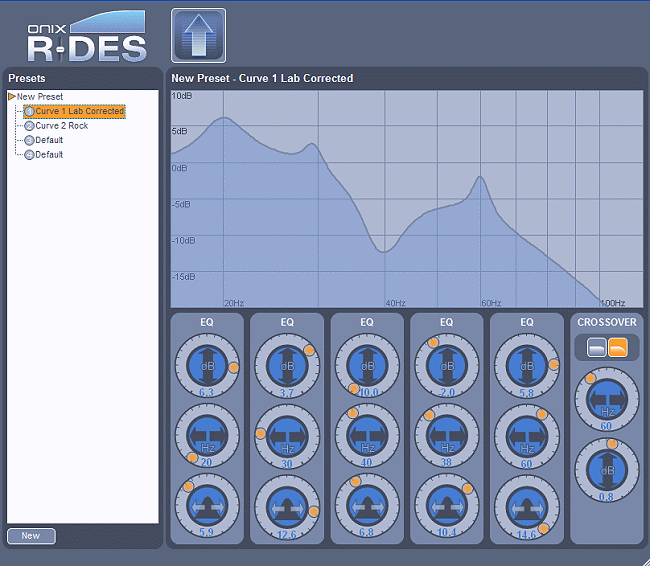
Task: Click the Presets panel heading
Action: pyautogui.click(x=27, y=78)
